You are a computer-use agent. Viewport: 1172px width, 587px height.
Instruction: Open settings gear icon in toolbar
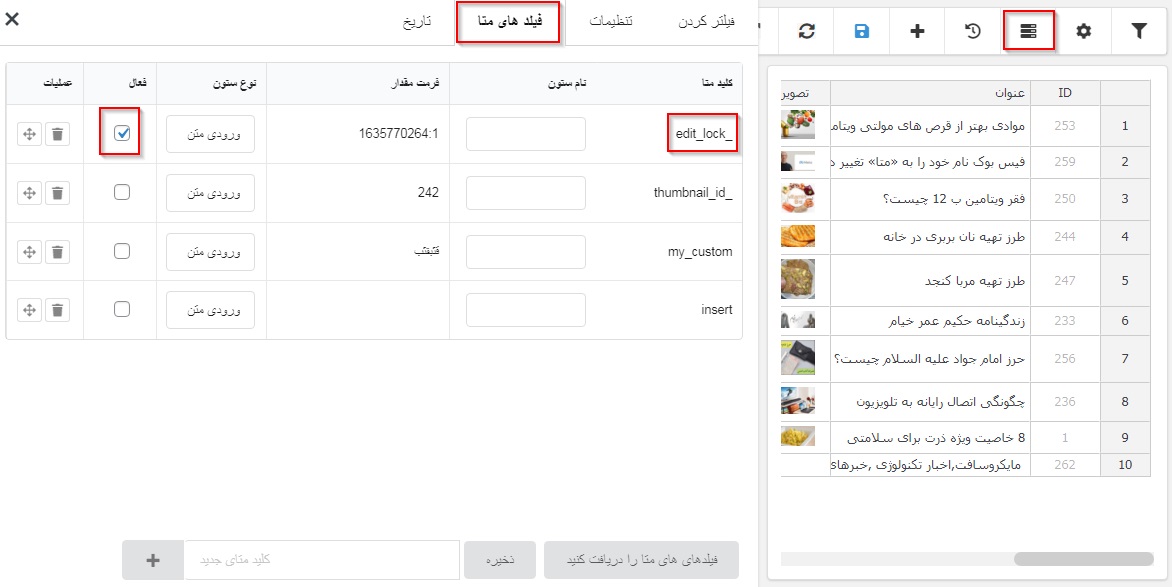(1084, 31)
